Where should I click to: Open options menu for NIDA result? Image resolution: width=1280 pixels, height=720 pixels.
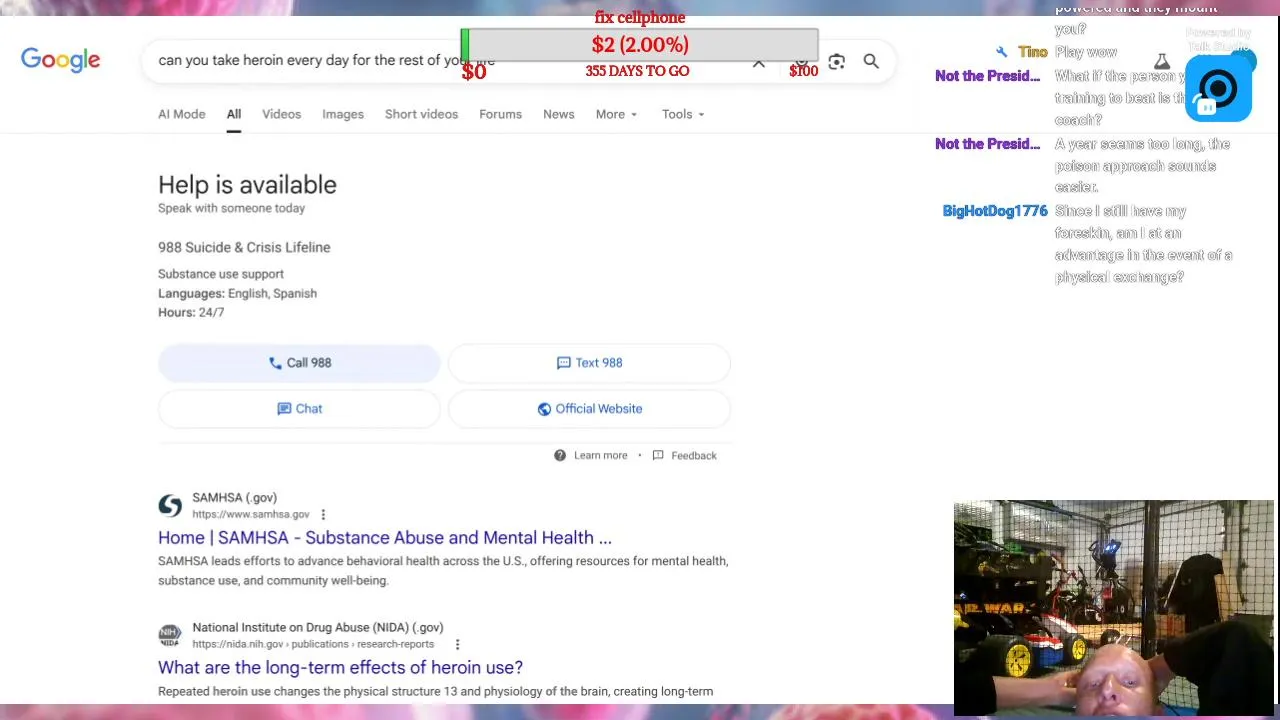point(457,644)
